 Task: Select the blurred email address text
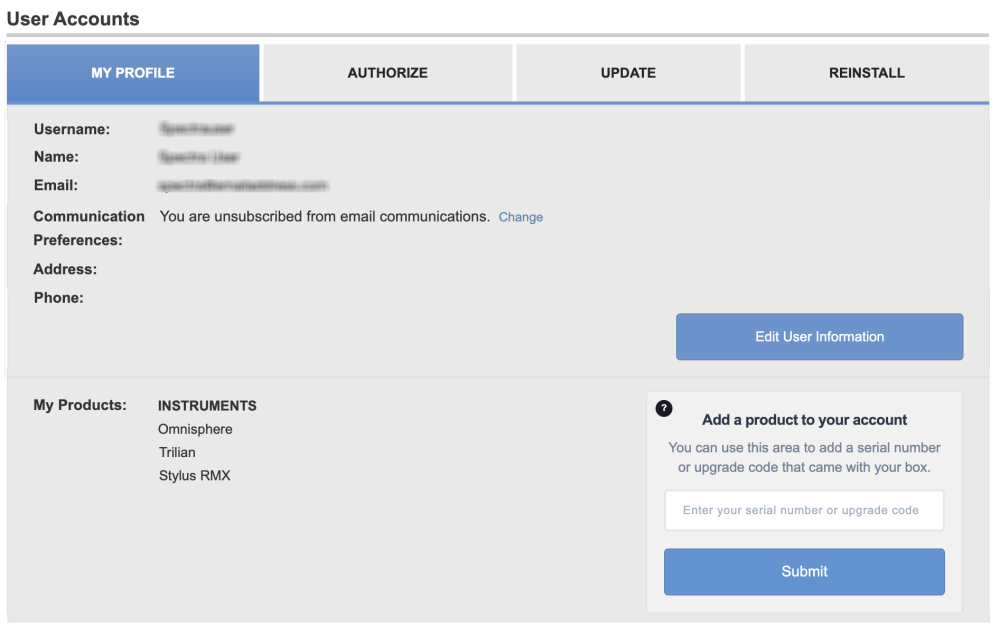(243, 186)
